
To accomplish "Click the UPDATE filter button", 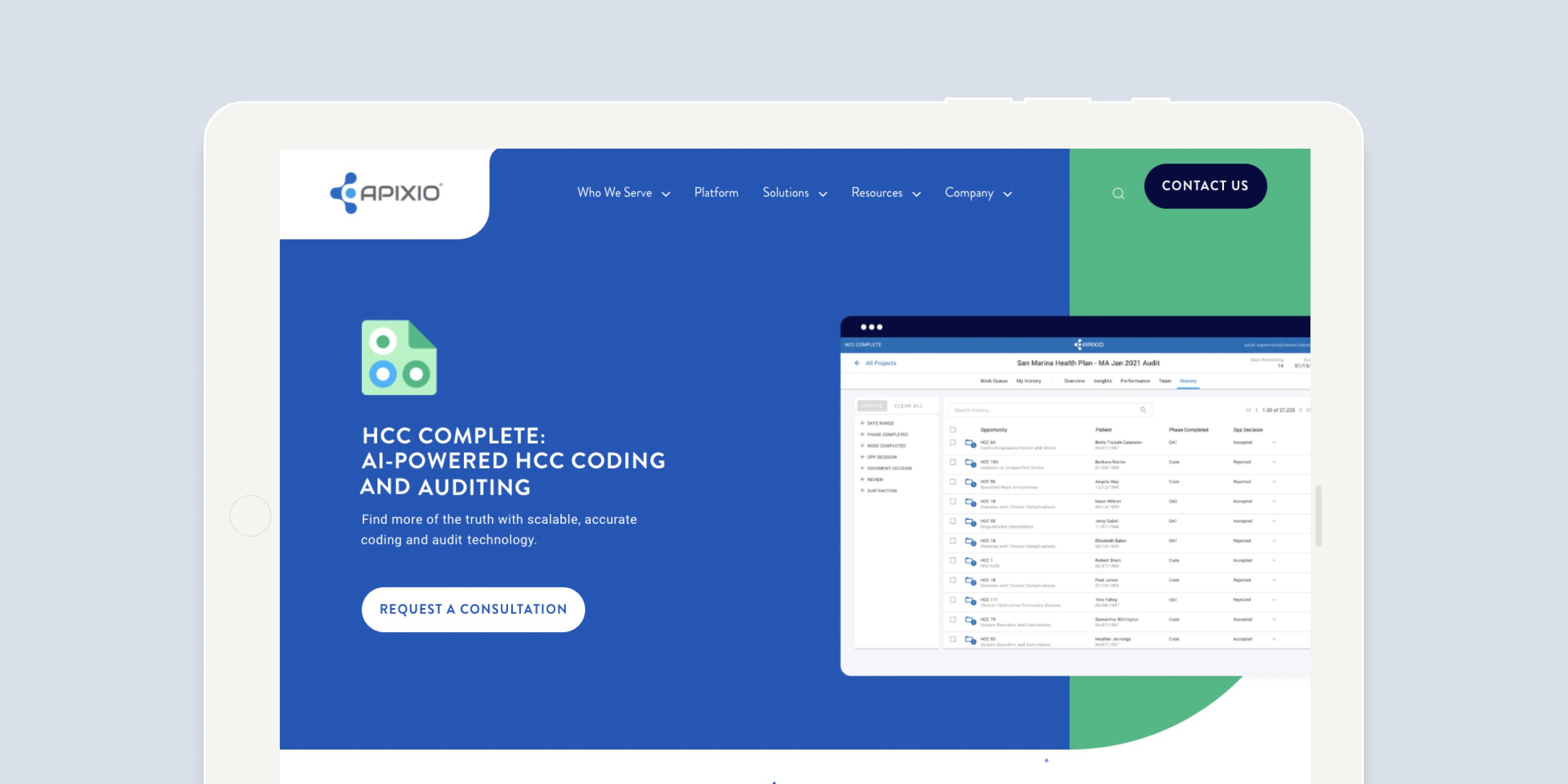I will point(872,406).
